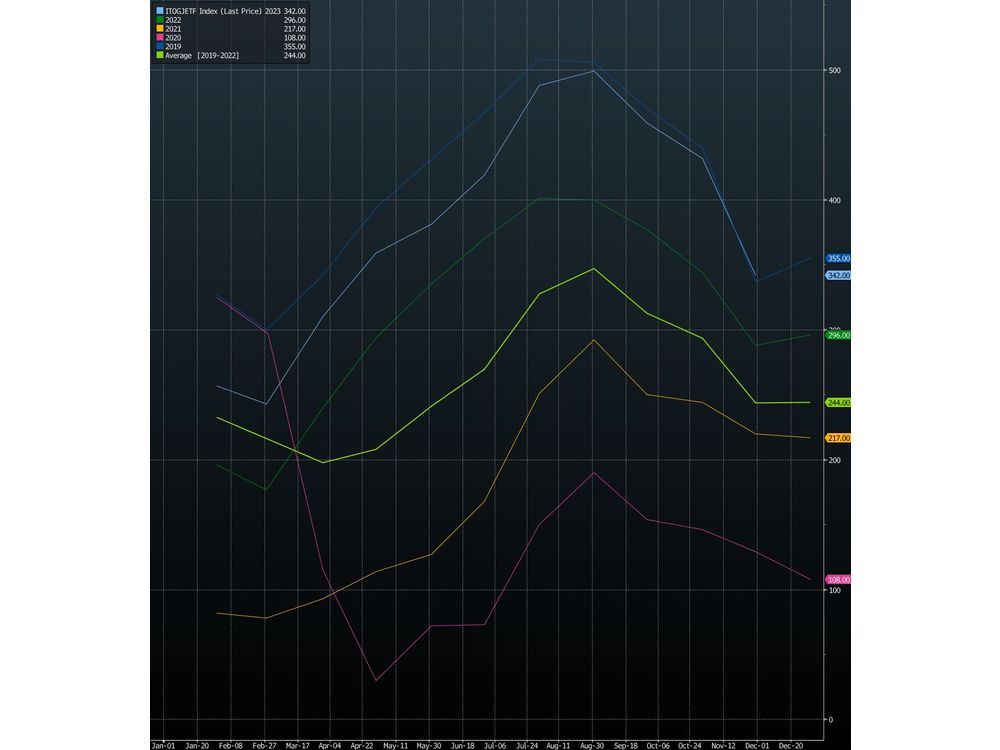Screen dimensions: 1000x750
Task: Click the light blue 2023 legend swatch
Action: 158,9
